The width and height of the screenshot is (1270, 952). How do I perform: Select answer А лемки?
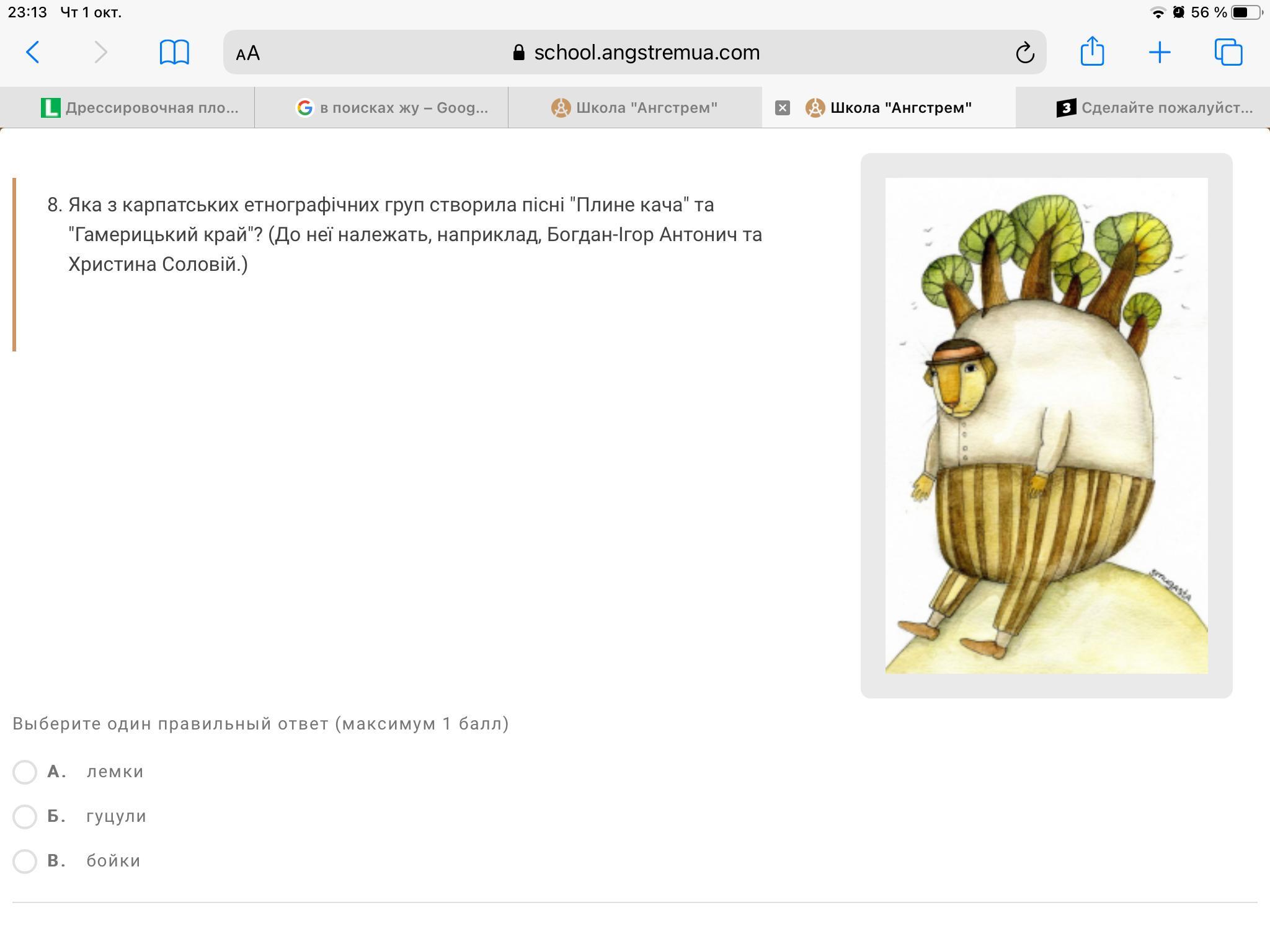pos(25,772)
